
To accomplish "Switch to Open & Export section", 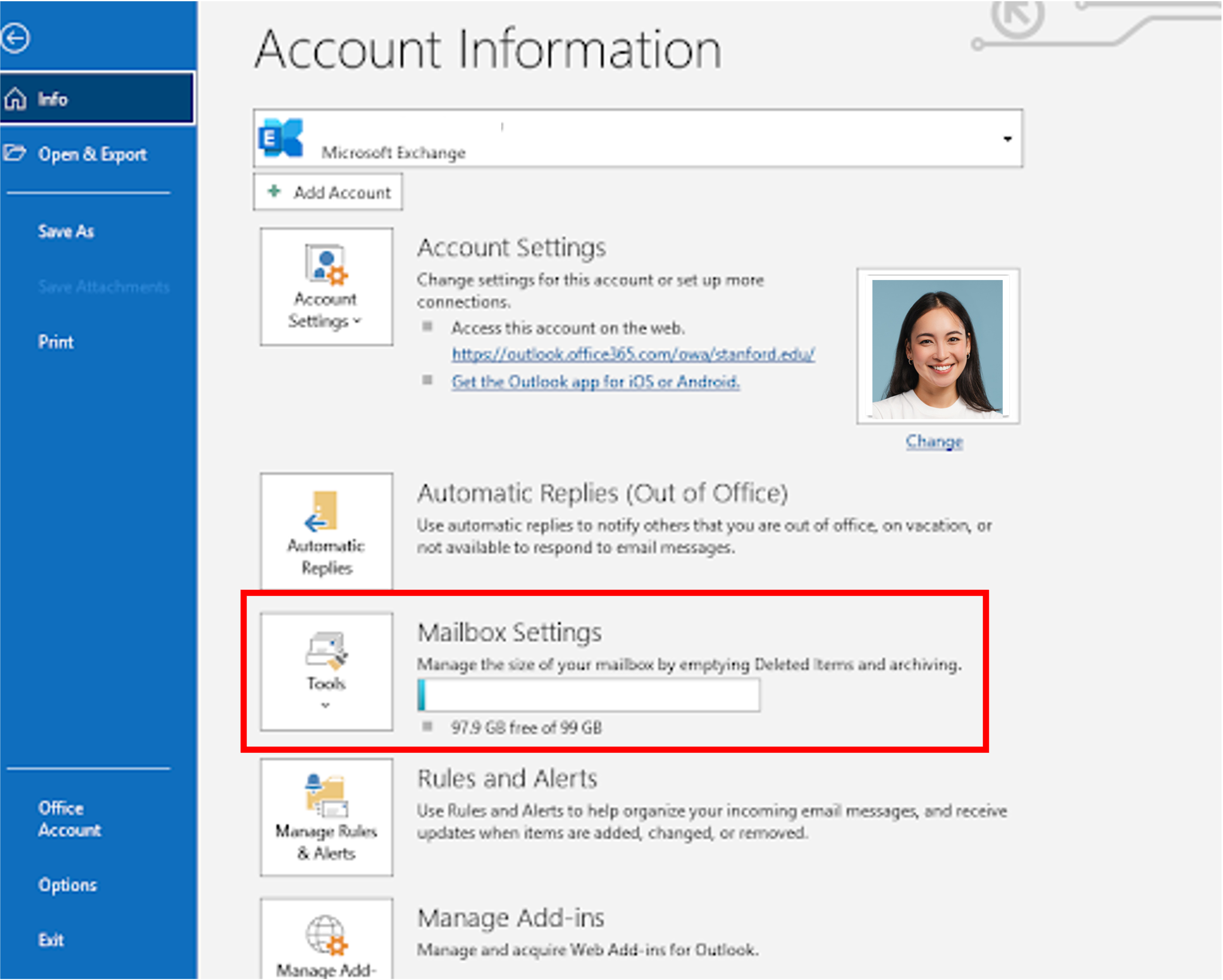I will click(91, 154).
